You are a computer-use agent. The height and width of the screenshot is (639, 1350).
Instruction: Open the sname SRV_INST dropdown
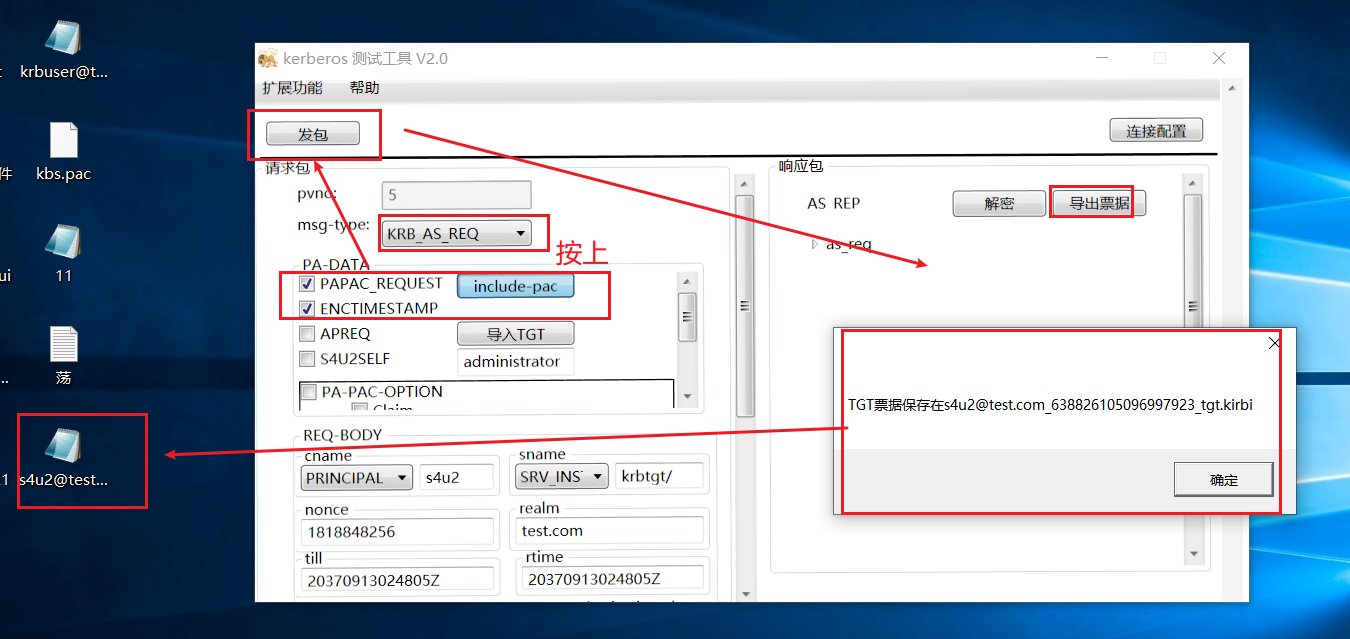(563, 477)
